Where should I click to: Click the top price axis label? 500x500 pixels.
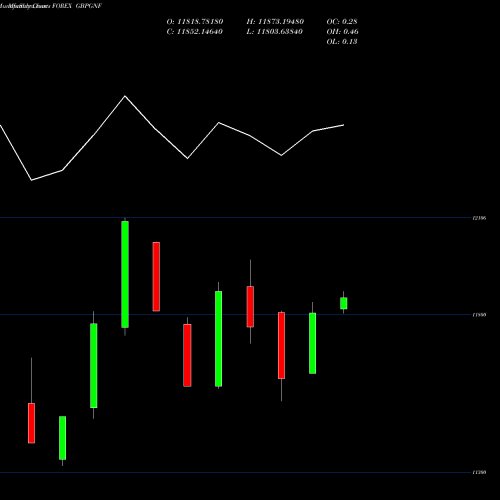(x=479, y=218)
